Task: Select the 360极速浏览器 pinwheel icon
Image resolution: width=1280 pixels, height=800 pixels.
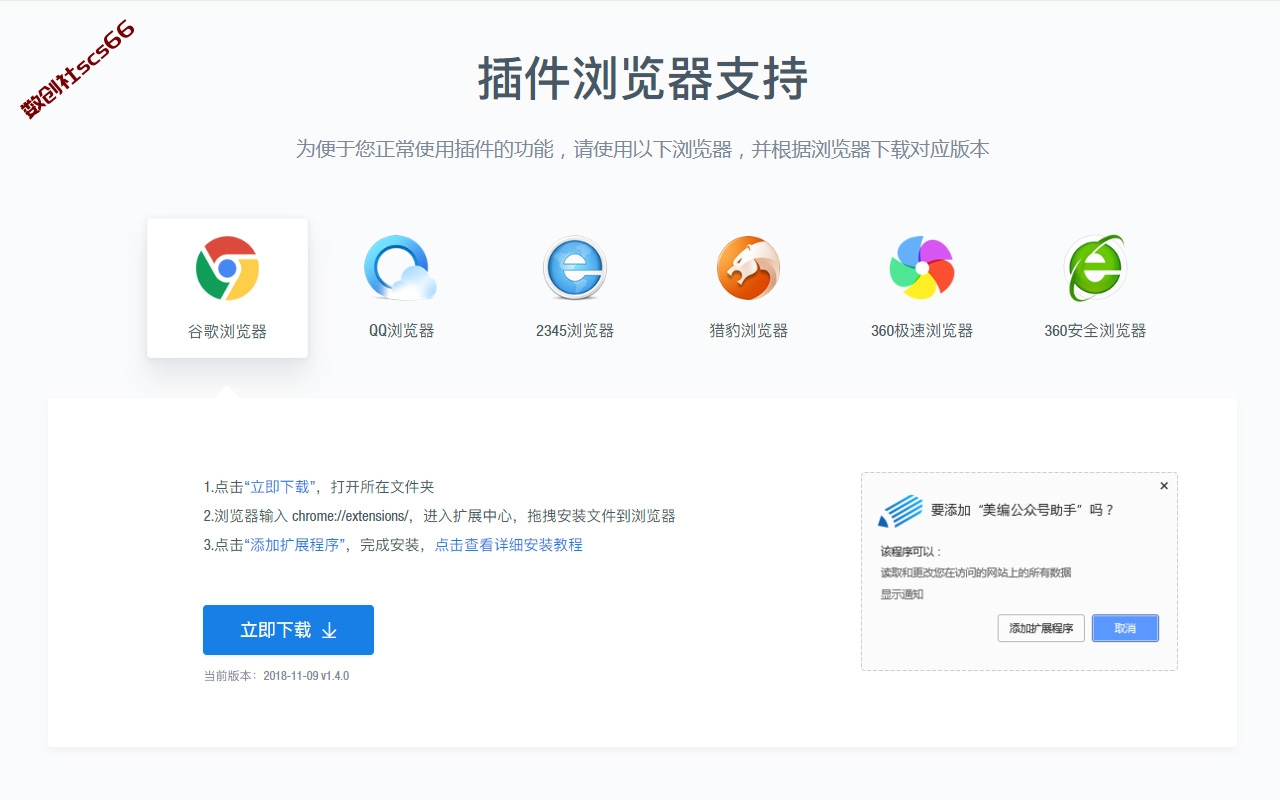Action: tap(922, 268)
